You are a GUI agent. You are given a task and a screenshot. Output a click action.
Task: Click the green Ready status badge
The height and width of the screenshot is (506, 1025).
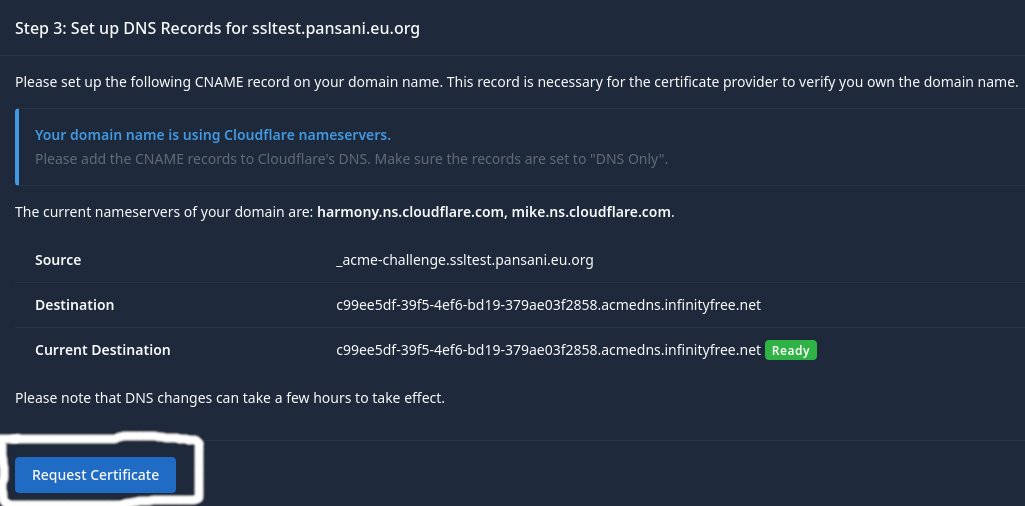[x=791, y=351]
